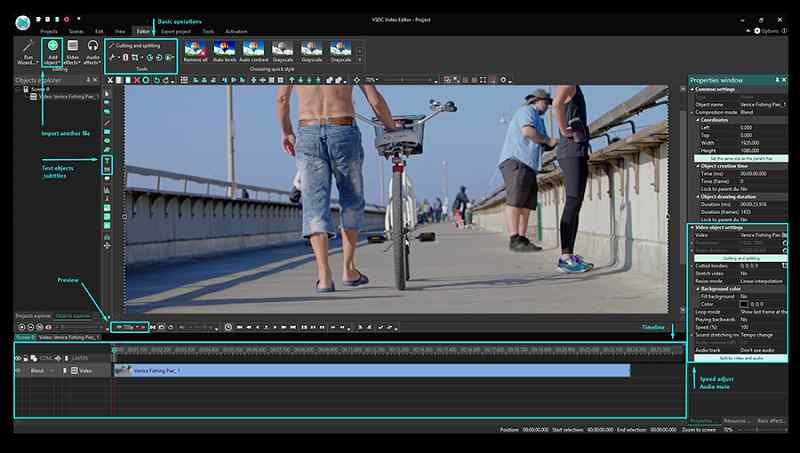The height and width of the screenshot is (453, 800).
Task: Open the Export project tab
Action: coord(175,31)
